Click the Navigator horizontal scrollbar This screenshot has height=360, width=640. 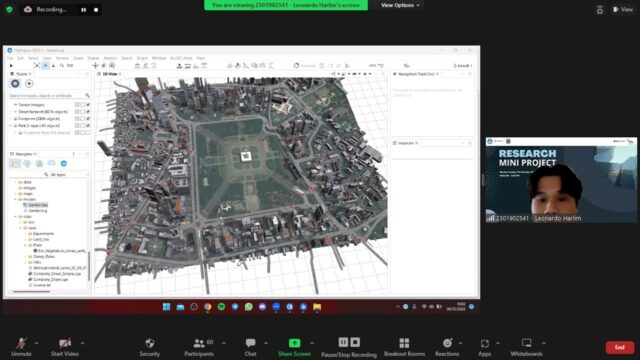(31, 291)
